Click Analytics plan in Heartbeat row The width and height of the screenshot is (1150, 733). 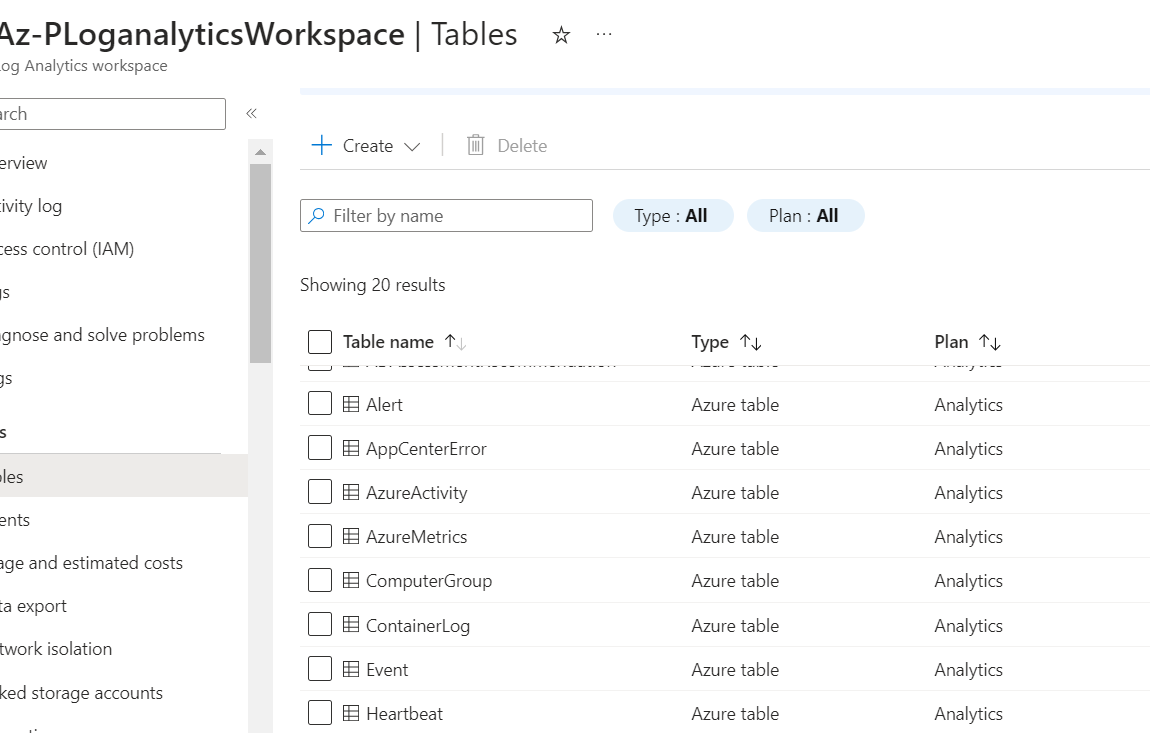[x=968, y=714]
